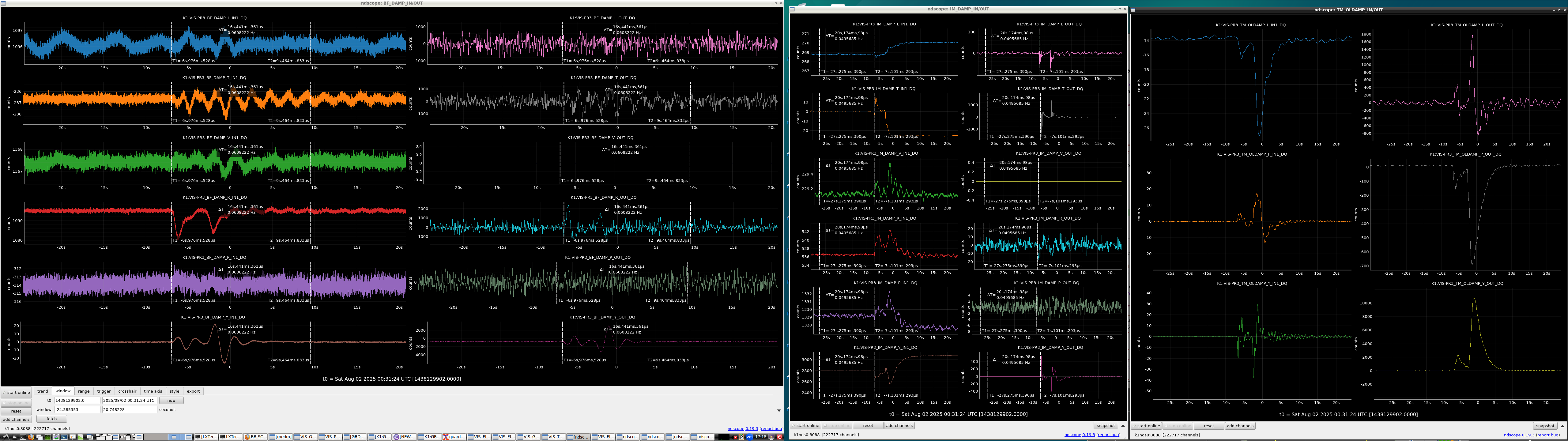Image resolution: width=1568 pixels, height=441 pixels.
Task: Click the Zoom tray icon
Action: (750, 437)
